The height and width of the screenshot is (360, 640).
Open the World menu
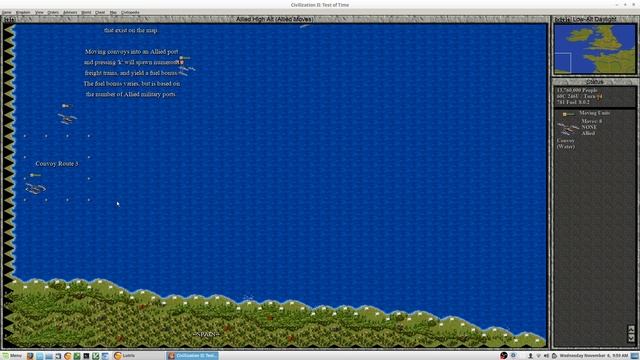86,12
